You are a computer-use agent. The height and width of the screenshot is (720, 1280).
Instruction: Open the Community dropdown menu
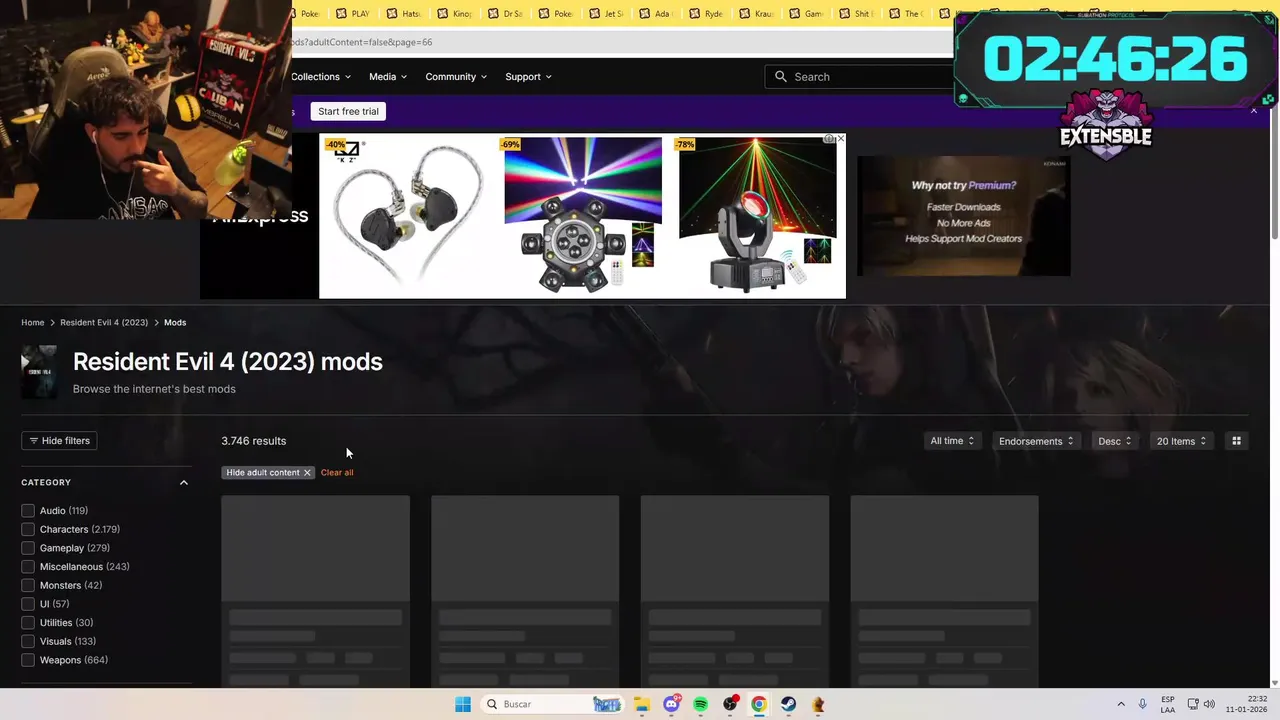pos(456,77)
